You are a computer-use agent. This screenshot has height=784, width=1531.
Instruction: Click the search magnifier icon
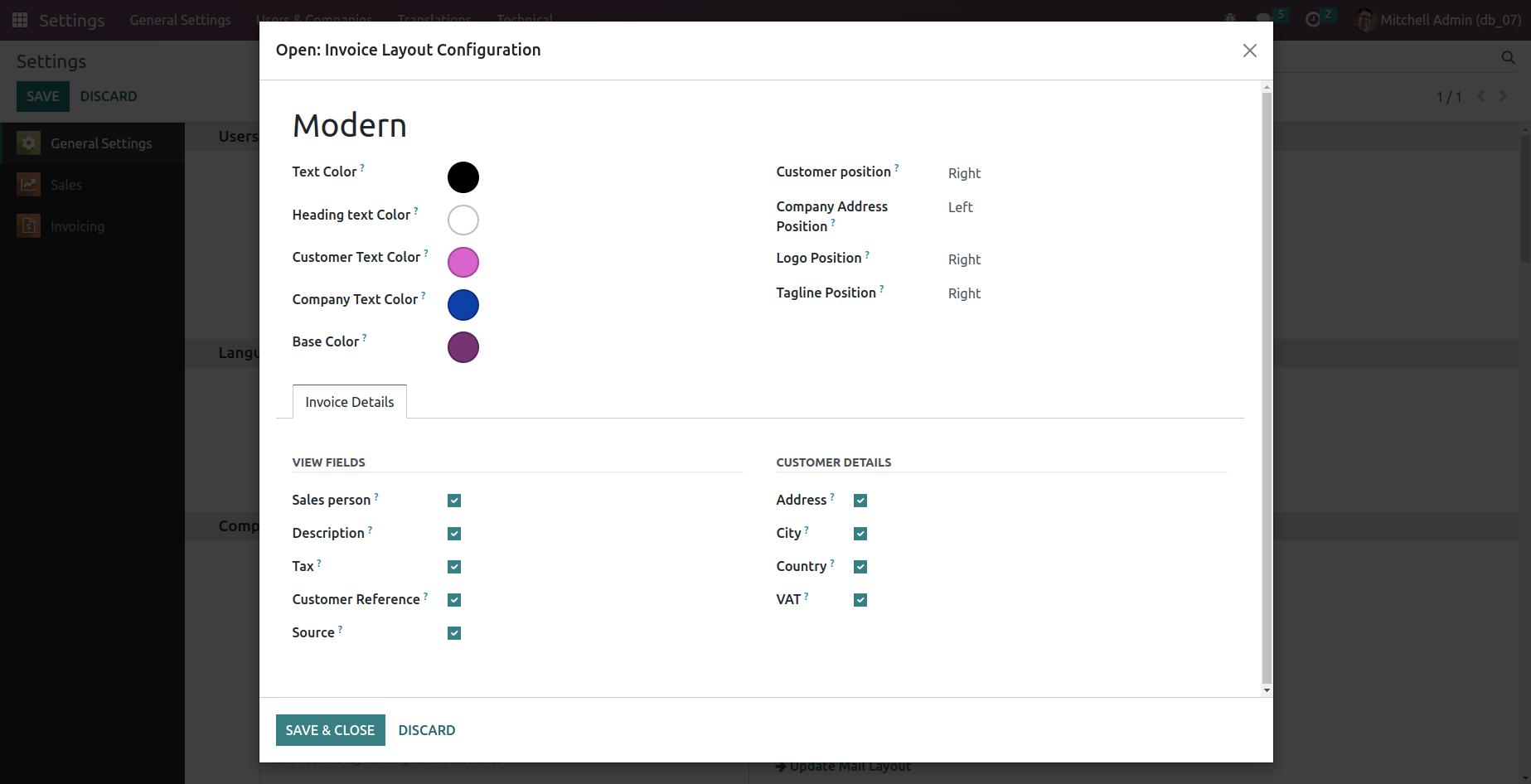(x=1508, y=57)
